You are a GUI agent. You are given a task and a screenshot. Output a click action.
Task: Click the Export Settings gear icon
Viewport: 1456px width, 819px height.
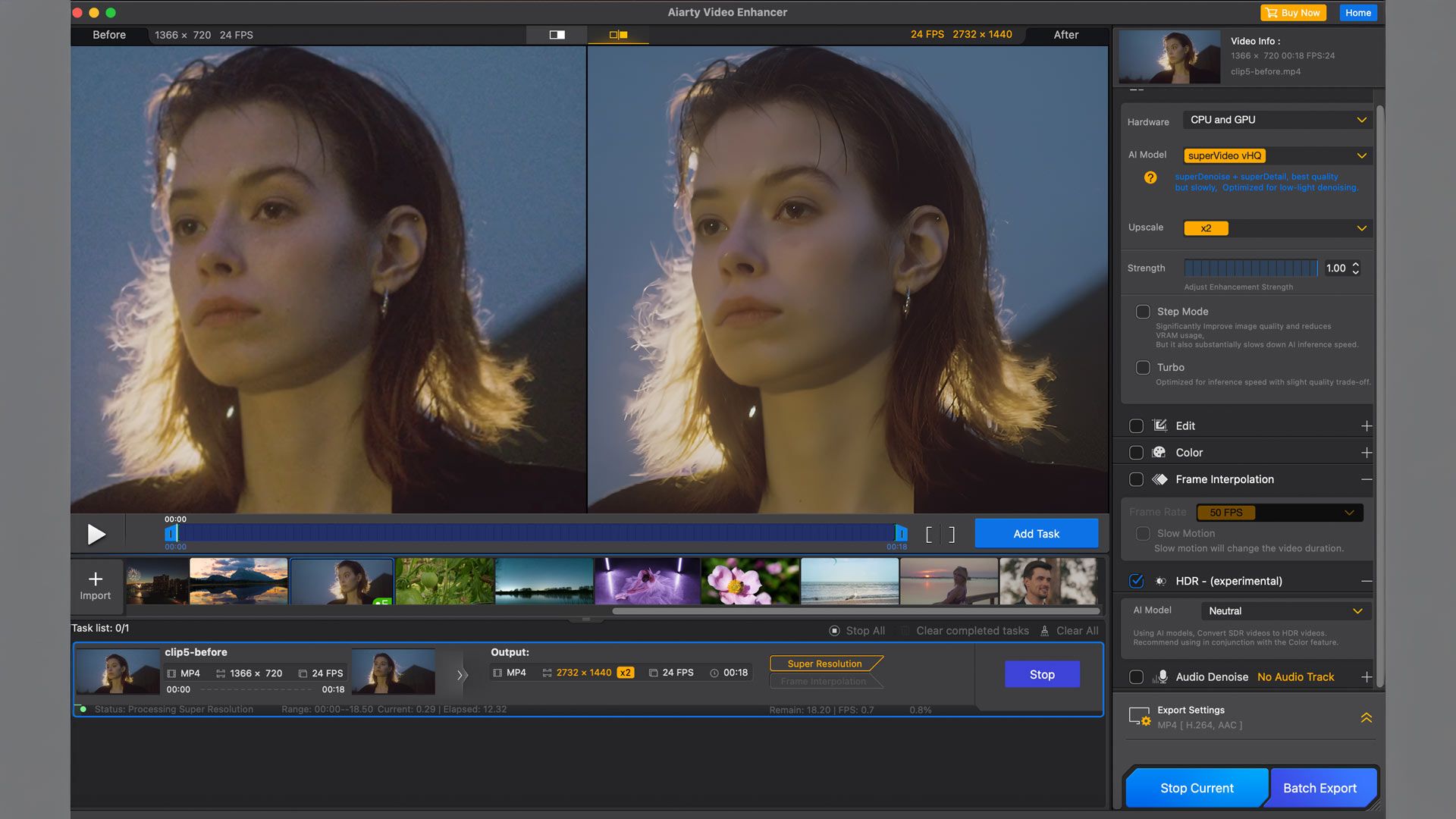pos(1140,717)
